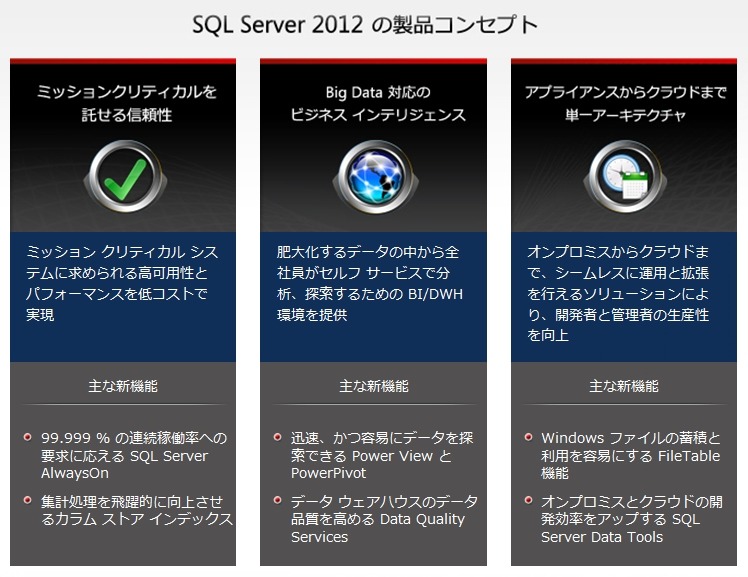Click red bullet beside "迅速、かつ容易に" item

pos(278,437)
